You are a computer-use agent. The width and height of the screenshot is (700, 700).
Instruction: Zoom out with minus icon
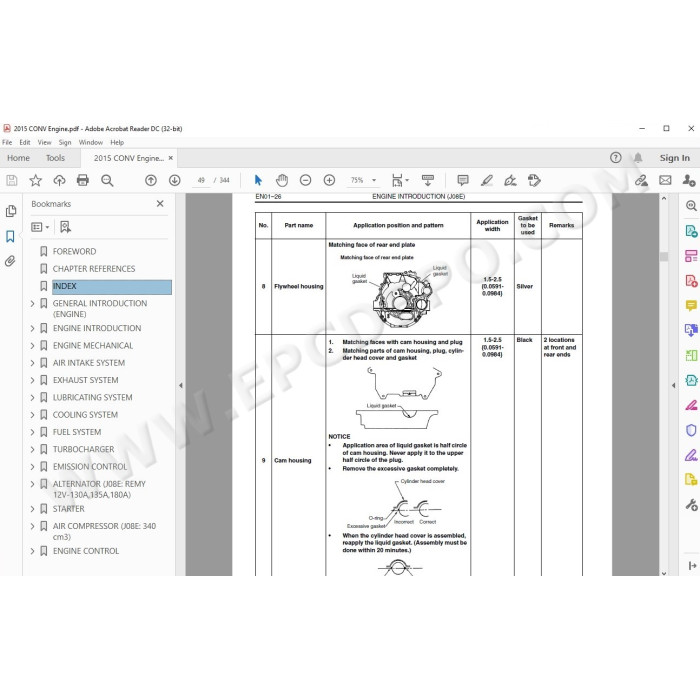305,180
